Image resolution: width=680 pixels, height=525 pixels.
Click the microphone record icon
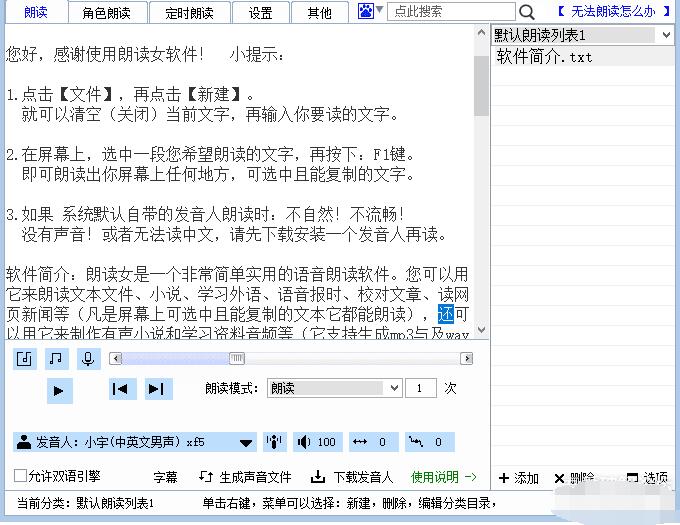point(88,359)
